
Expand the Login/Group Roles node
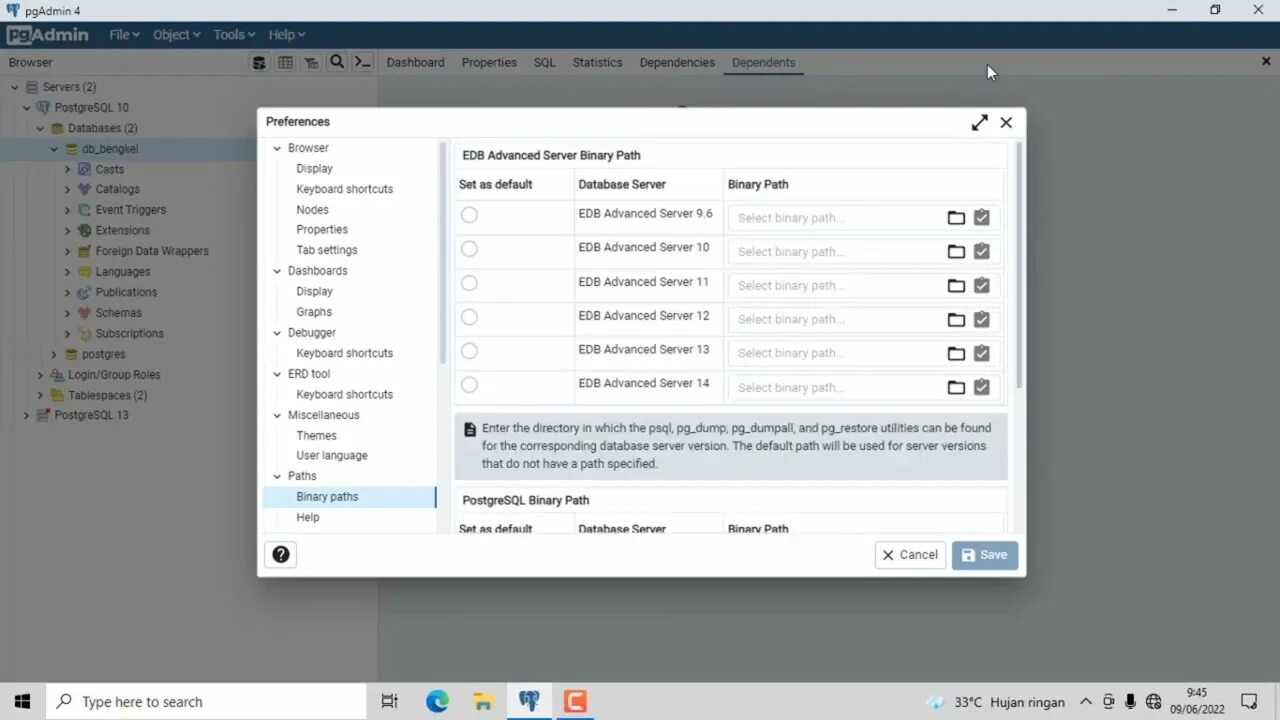pyautogui.click(x=40, y=375)
